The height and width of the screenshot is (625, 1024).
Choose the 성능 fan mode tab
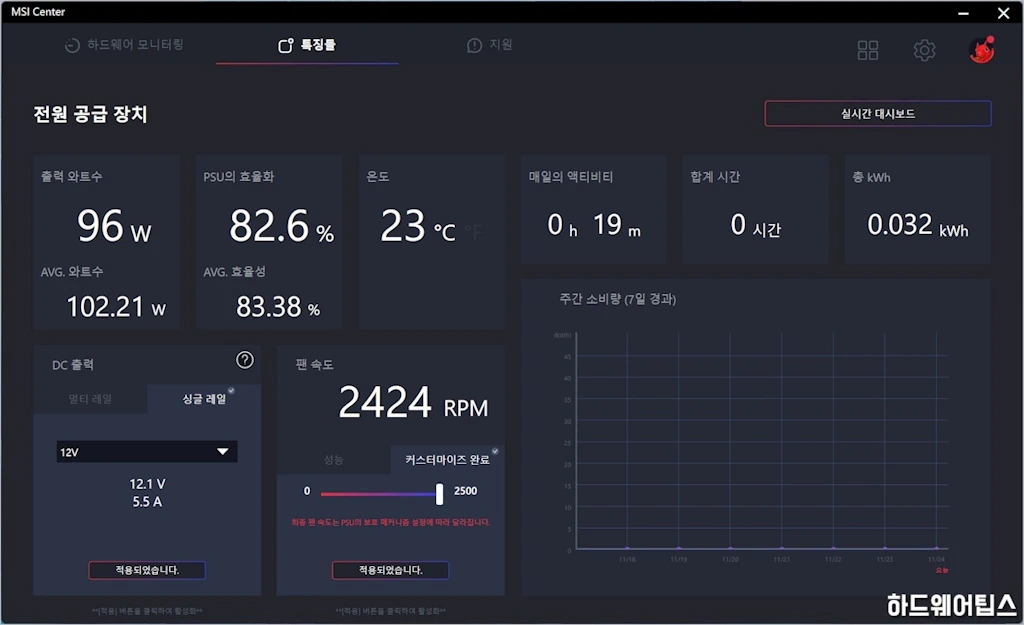[x=333, y=460]
